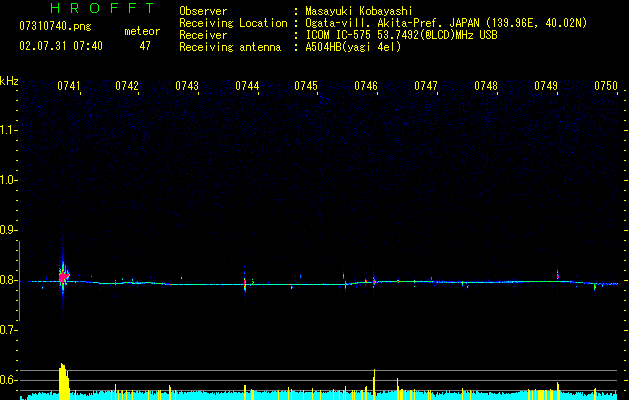Click the 0.6 kHz axis label

(7, 380)
